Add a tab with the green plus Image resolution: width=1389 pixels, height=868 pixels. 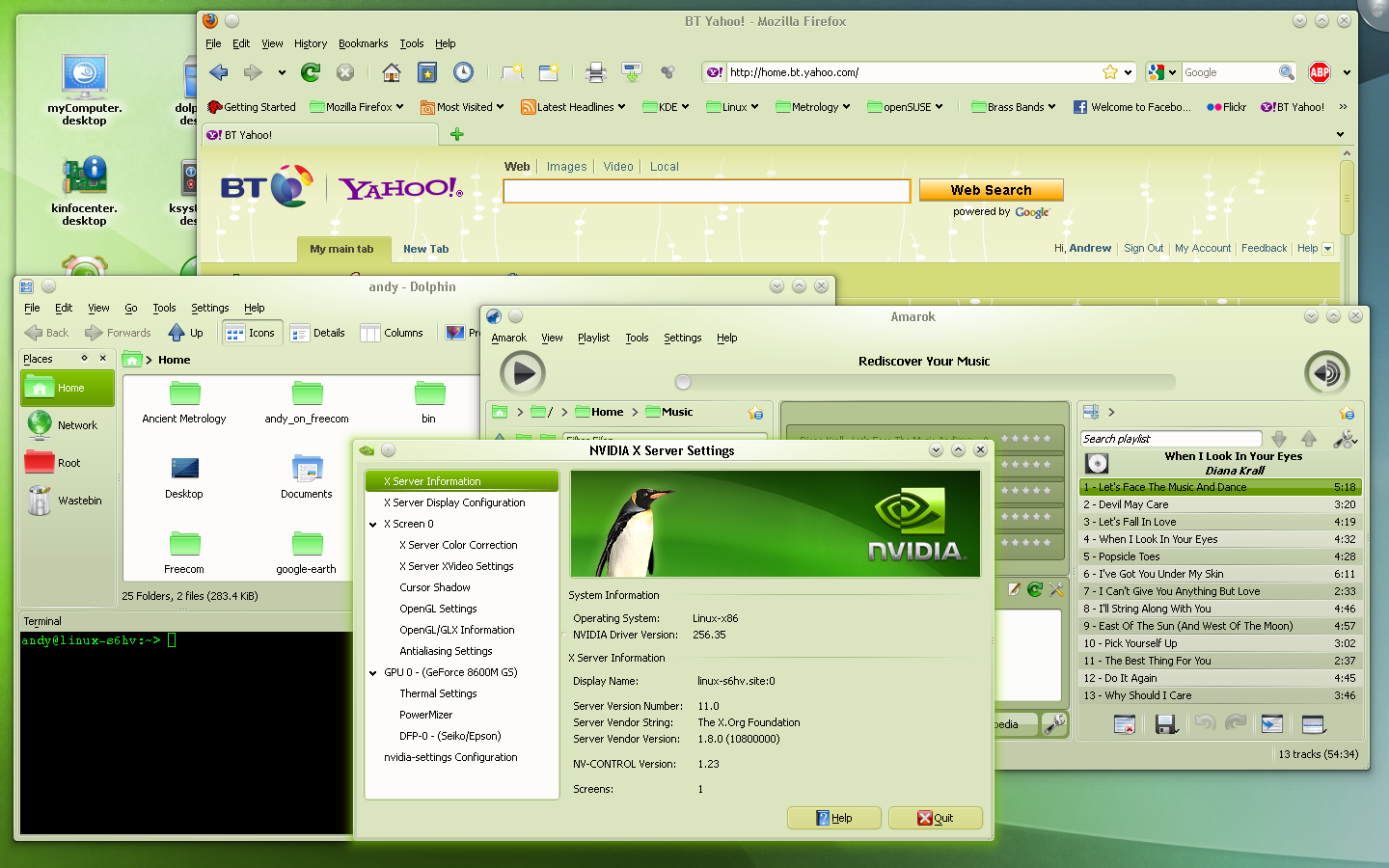pos(457,134)
